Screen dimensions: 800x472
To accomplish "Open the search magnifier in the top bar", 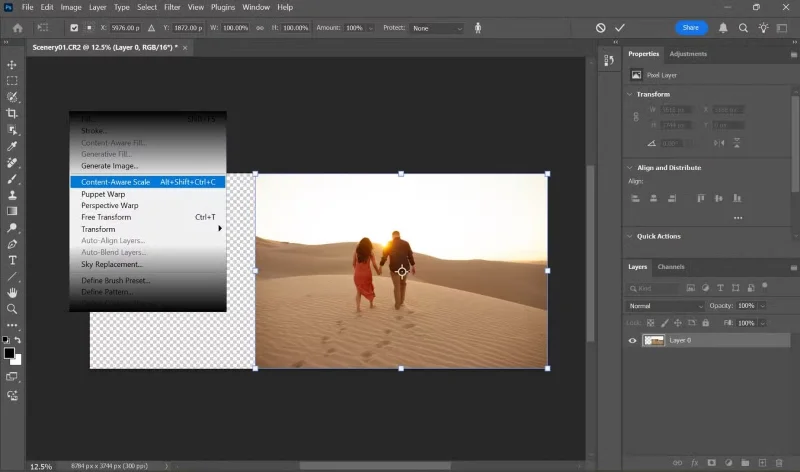I will point(743,28).
